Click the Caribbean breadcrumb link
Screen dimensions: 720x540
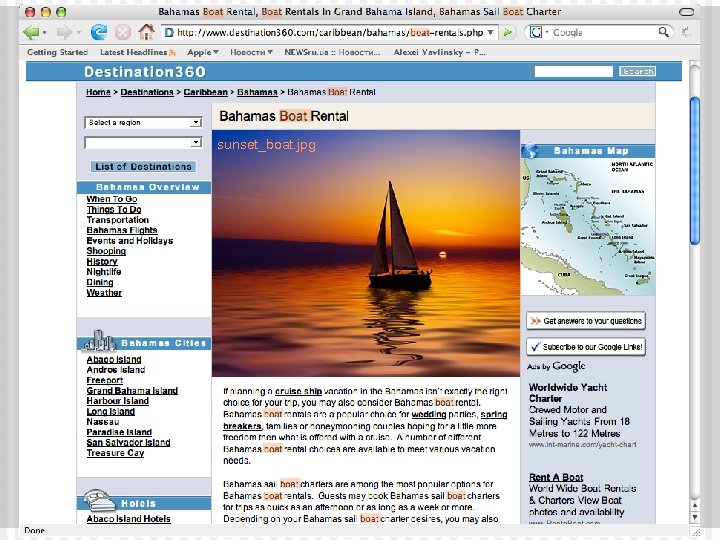click(206, 92)
